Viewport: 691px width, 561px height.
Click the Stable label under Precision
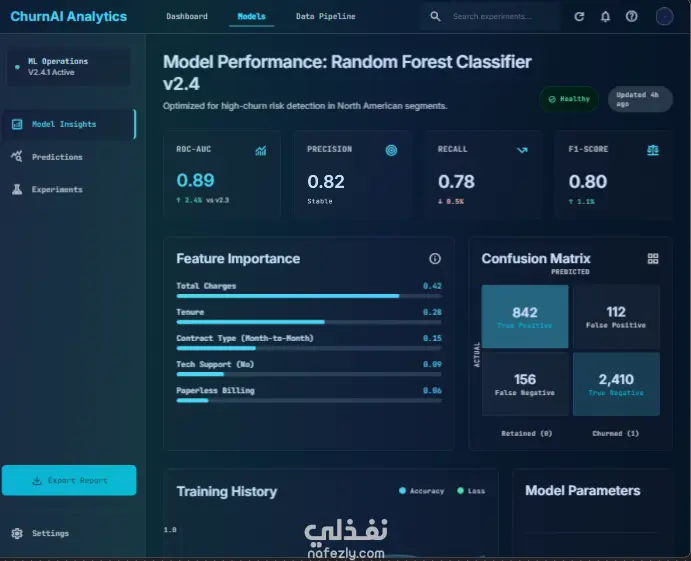point(320,201)
